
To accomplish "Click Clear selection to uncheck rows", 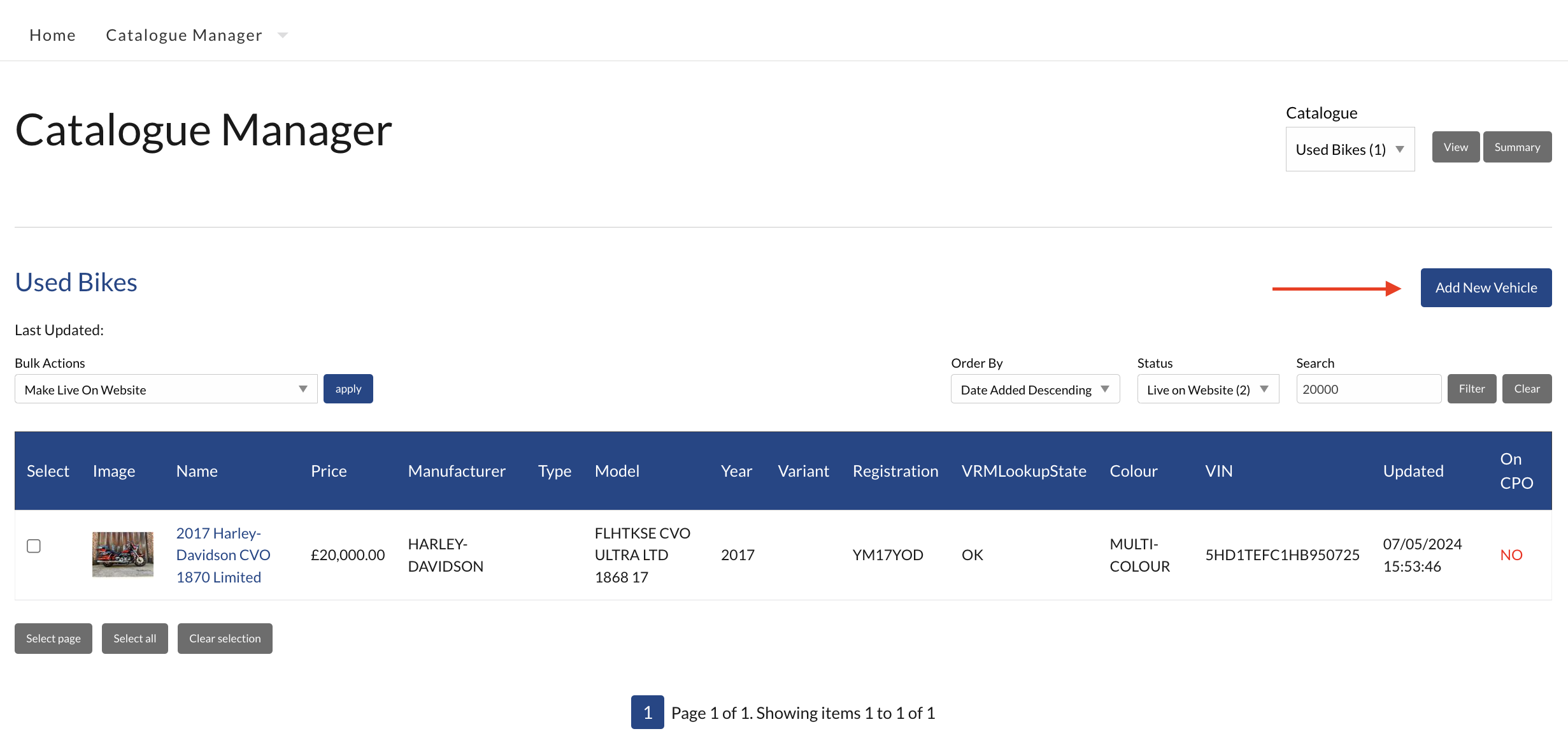I will tap(225, 638).
